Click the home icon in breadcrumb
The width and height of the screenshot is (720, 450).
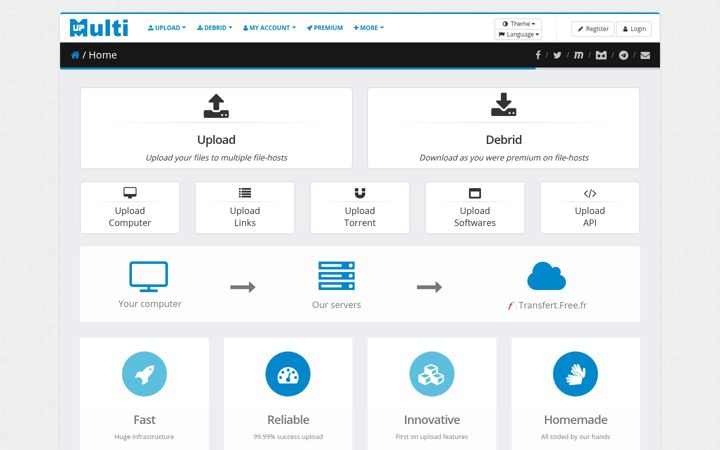(x=75, y=55)
